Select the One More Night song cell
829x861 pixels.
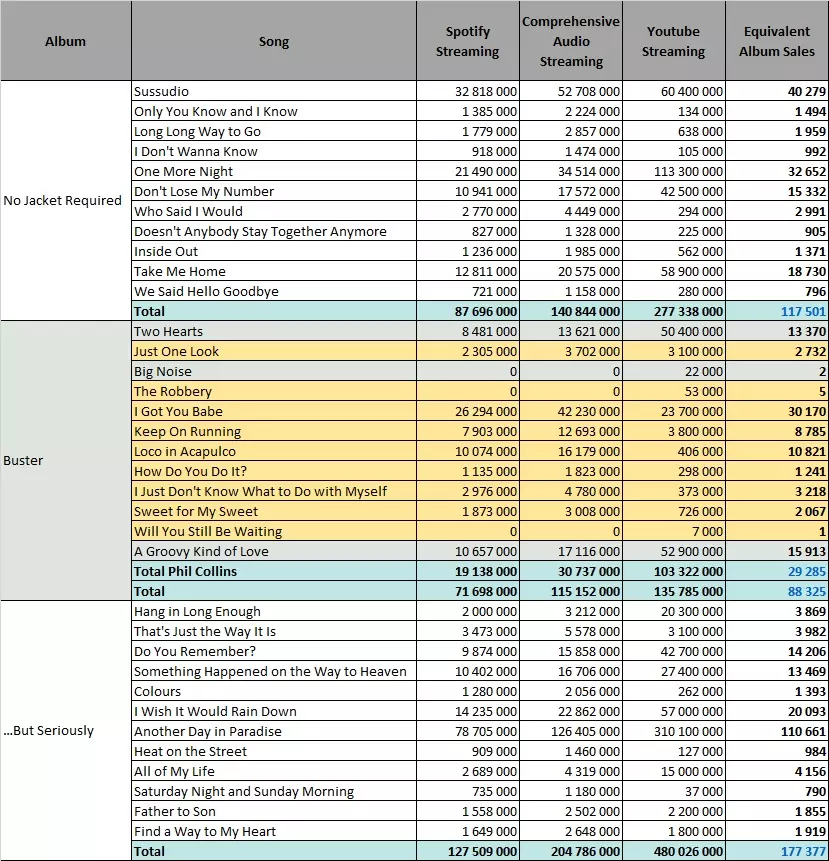pyautogui.click(x=274, y=171)
